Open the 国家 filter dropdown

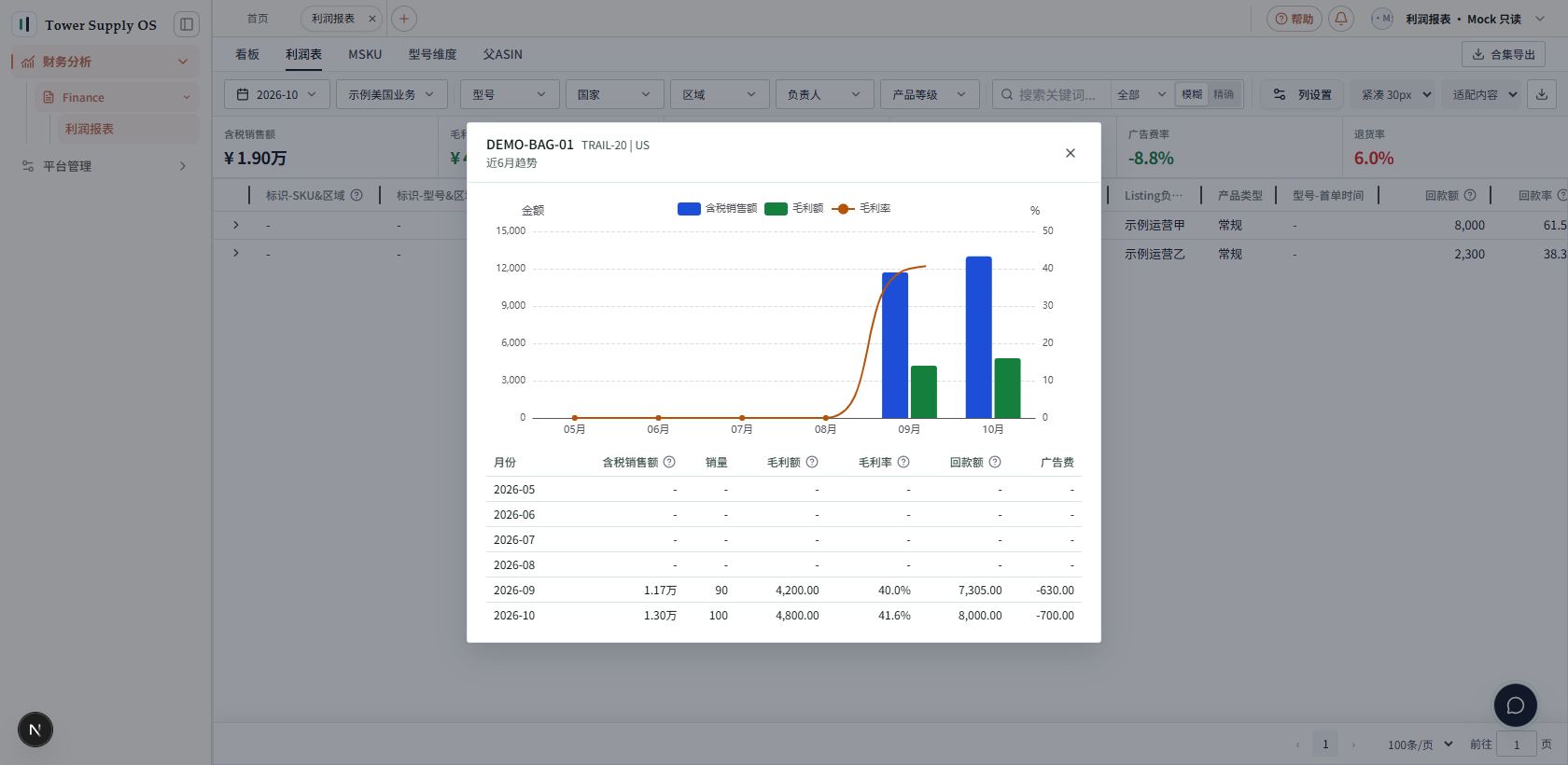[614, 94]
